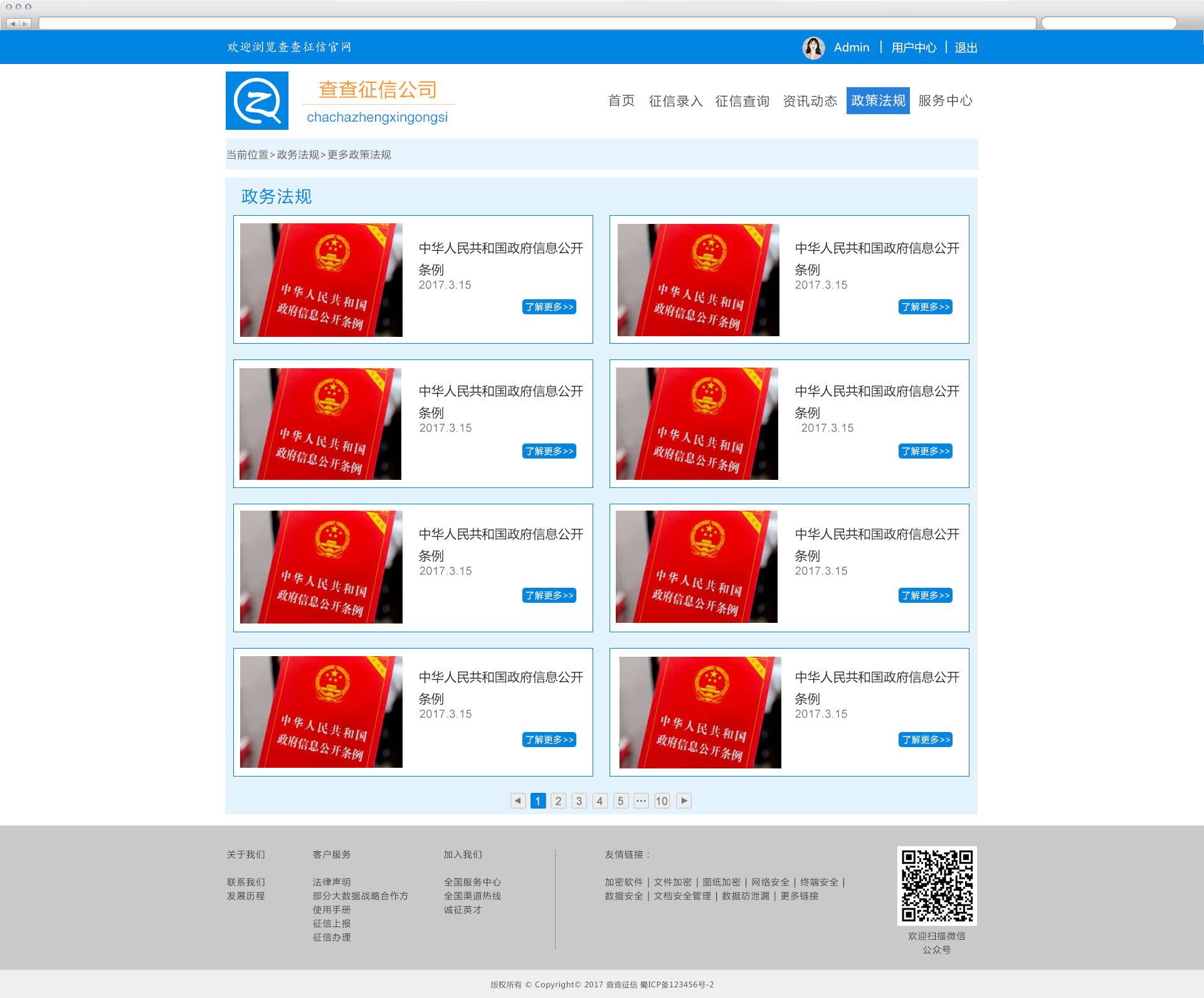
Task: Open the fourth row's left card thumbnail
Action: 321,712
